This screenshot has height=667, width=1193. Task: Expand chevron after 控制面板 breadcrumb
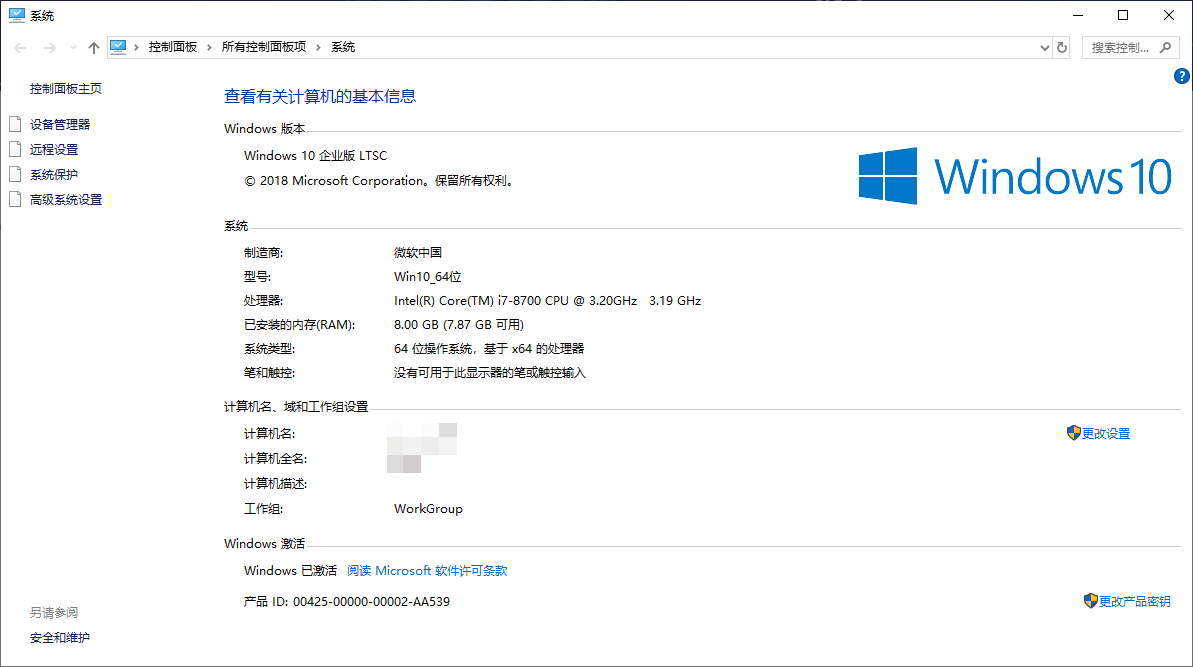click(209, 47)
